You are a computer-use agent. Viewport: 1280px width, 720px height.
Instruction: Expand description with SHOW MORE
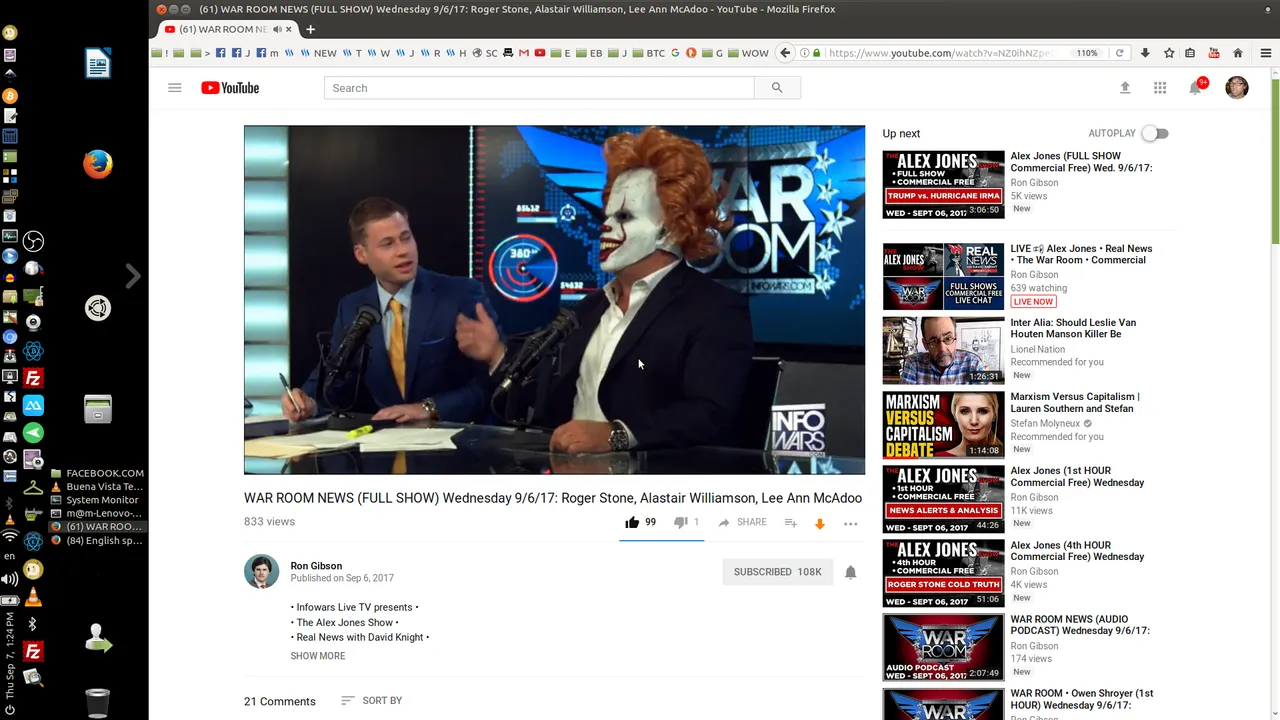318,656
